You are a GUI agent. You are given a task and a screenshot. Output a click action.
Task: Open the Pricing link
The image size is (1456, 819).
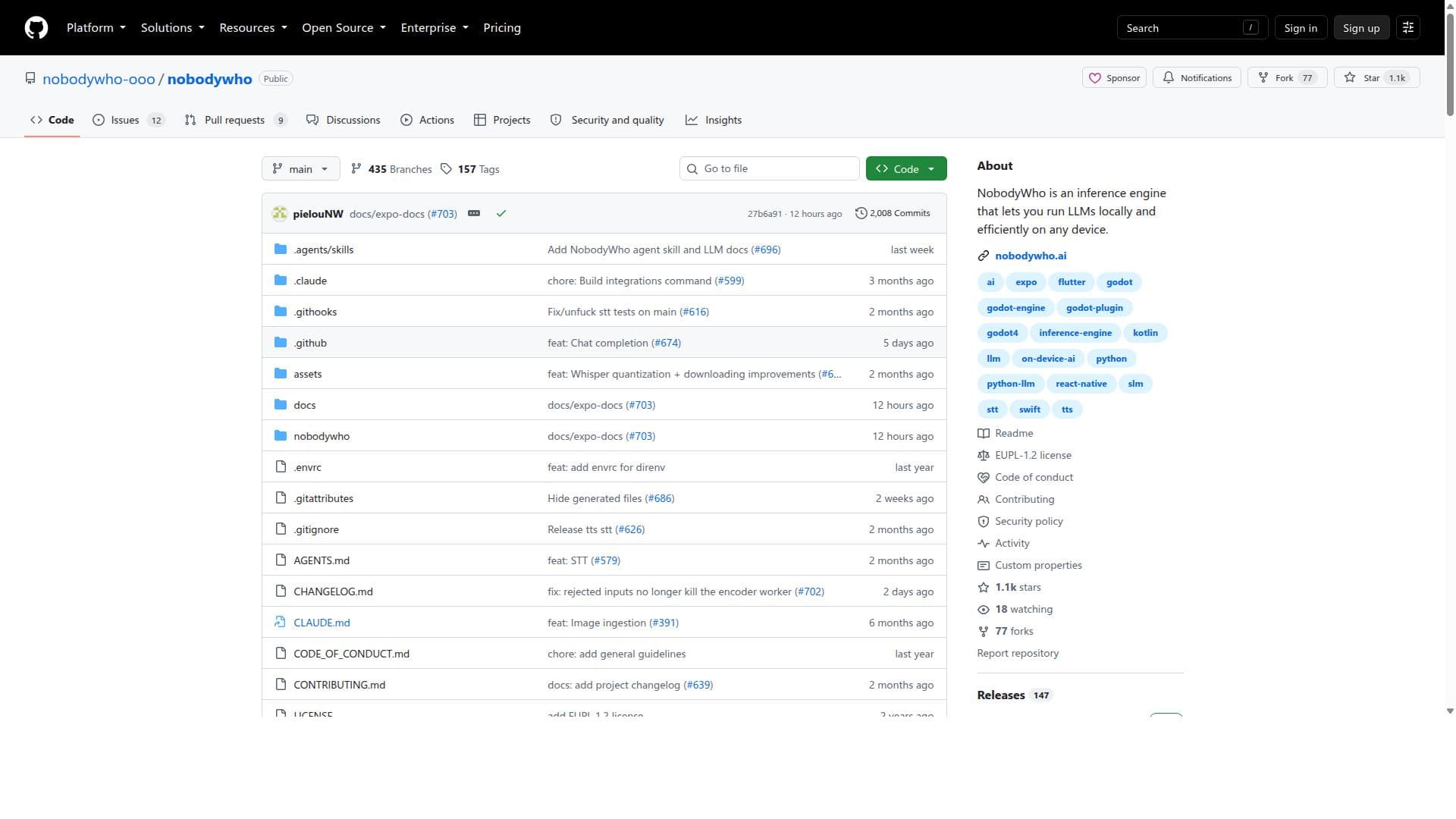(x=502, y=28)
